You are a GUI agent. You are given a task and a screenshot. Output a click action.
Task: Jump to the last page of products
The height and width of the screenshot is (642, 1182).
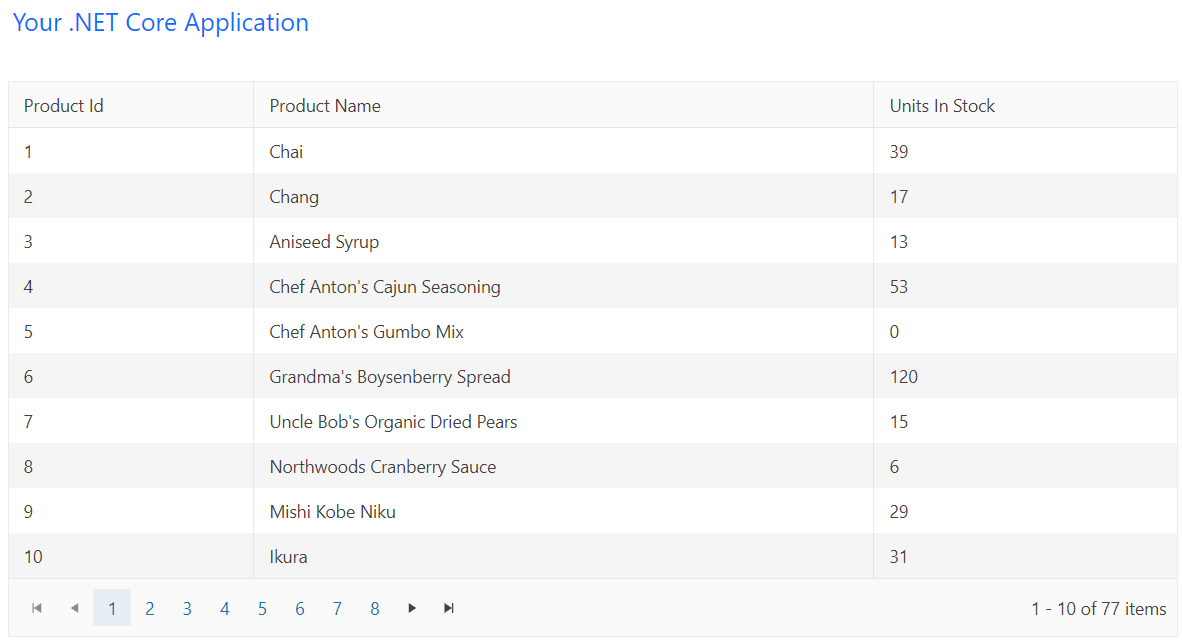449,607
